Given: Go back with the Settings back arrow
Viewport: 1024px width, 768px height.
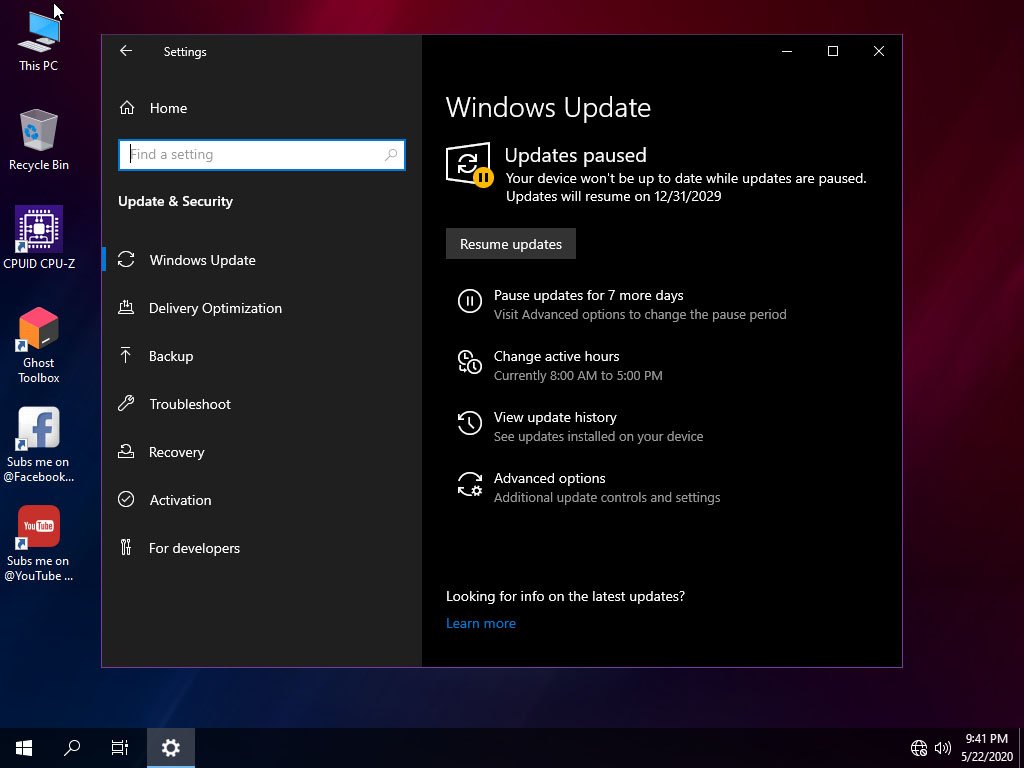Looking at the screenshot, I should (x=126, y=51).
